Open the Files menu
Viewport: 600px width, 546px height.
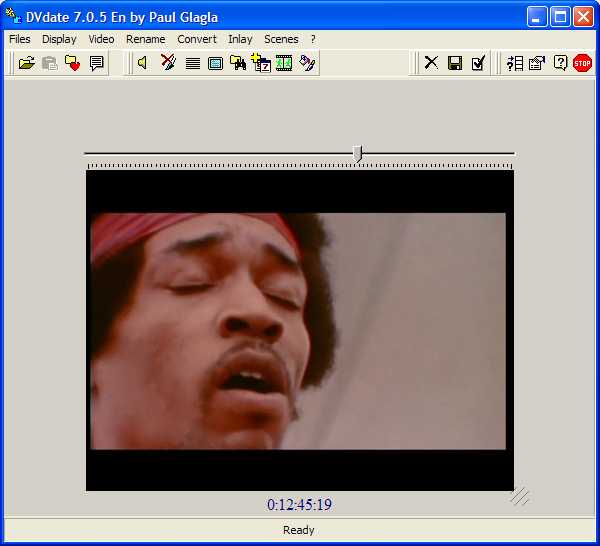click(x=20, y=39)
